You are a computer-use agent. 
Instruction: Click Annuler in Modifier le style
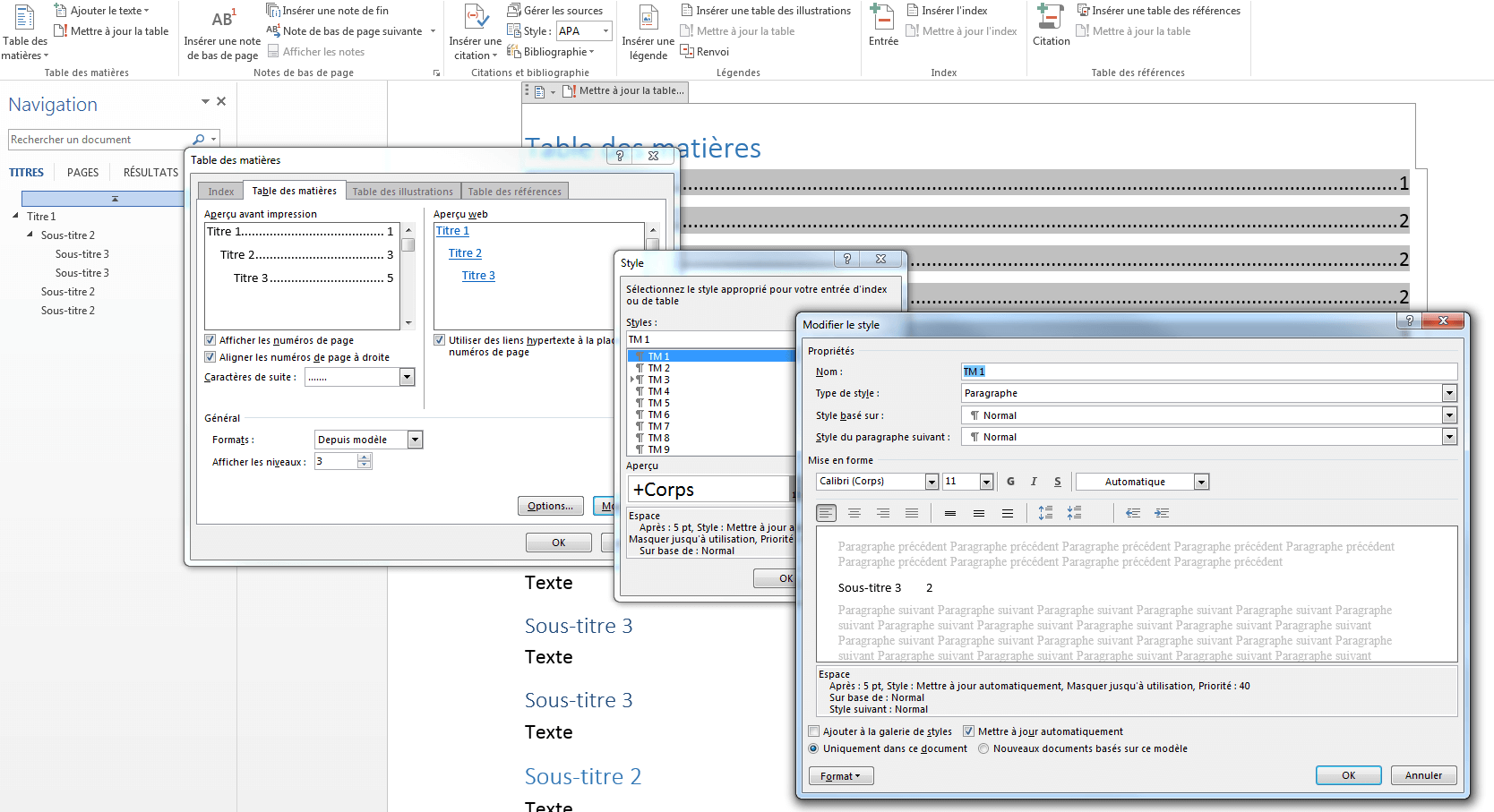click(x=1424, y=775)
